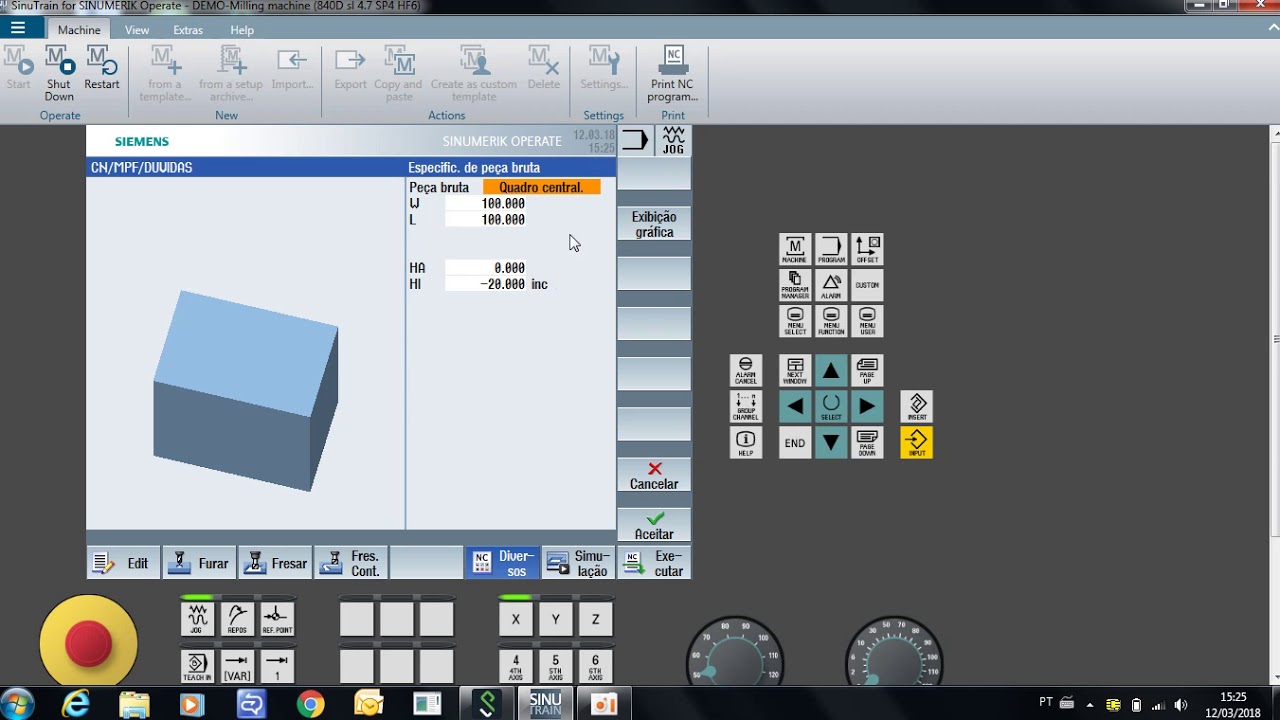Open the View ribbon tab
The image size is (1280, 720).
tap(137, 30)
